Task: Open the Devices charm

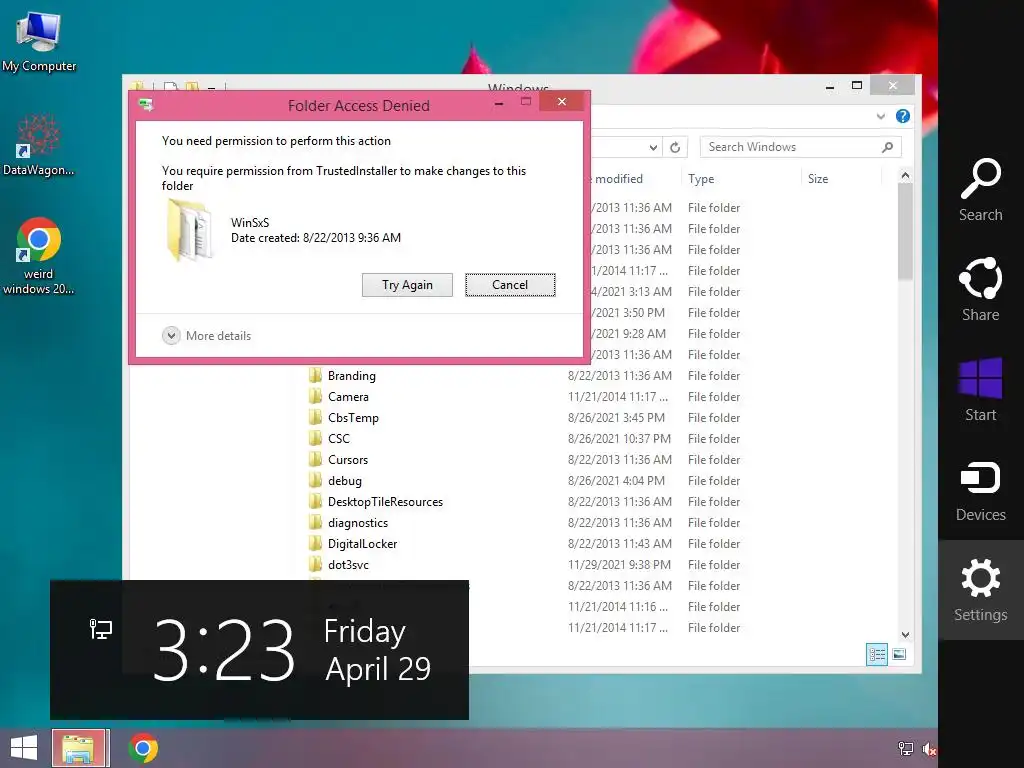Action: point(980,490)
